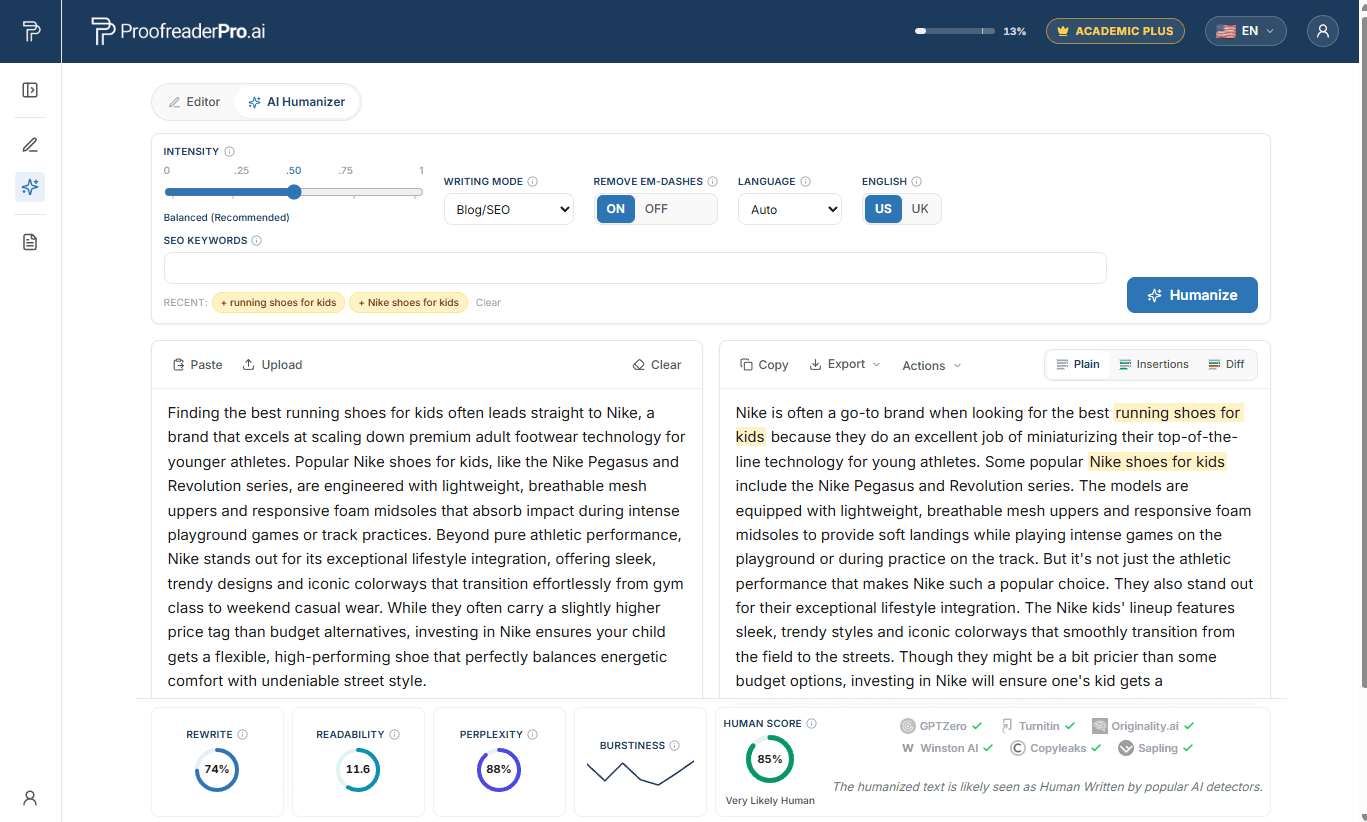Viewport: 1367px width, 822px height.
Task: Select the Insertions view tab
Action: pyautogui.click(x=1154, y=365)
